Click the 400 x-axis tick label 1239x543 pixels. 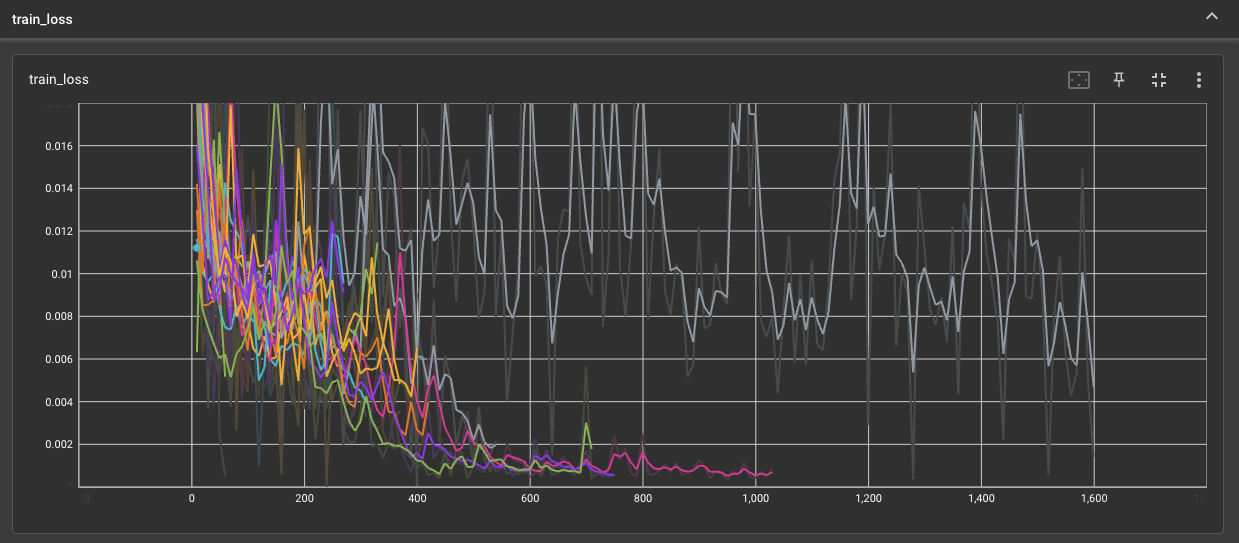pos(417,498)
